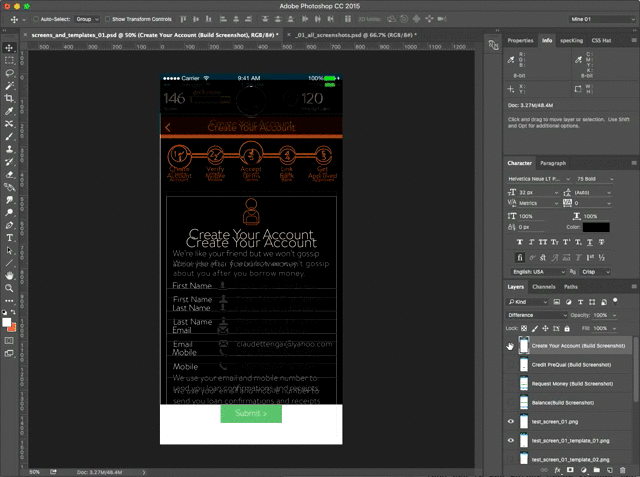Enable Show Transform Controls checkbox
Screen dimensions: 640x477
pos(106,19)
